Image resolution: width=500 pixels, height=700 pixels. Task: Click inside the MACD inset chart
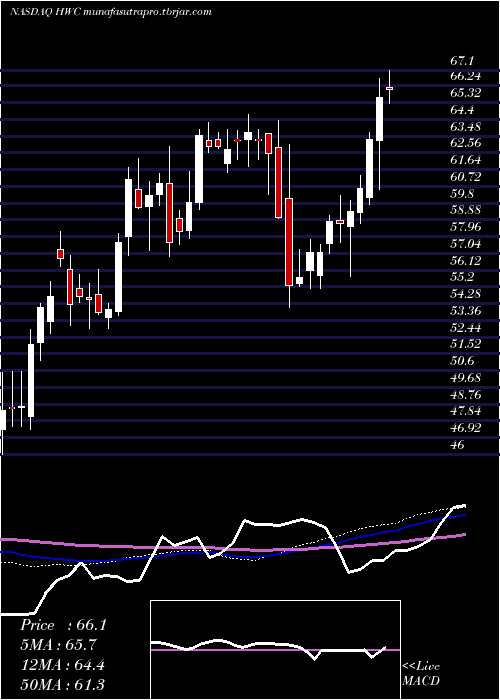coord(275,650)
